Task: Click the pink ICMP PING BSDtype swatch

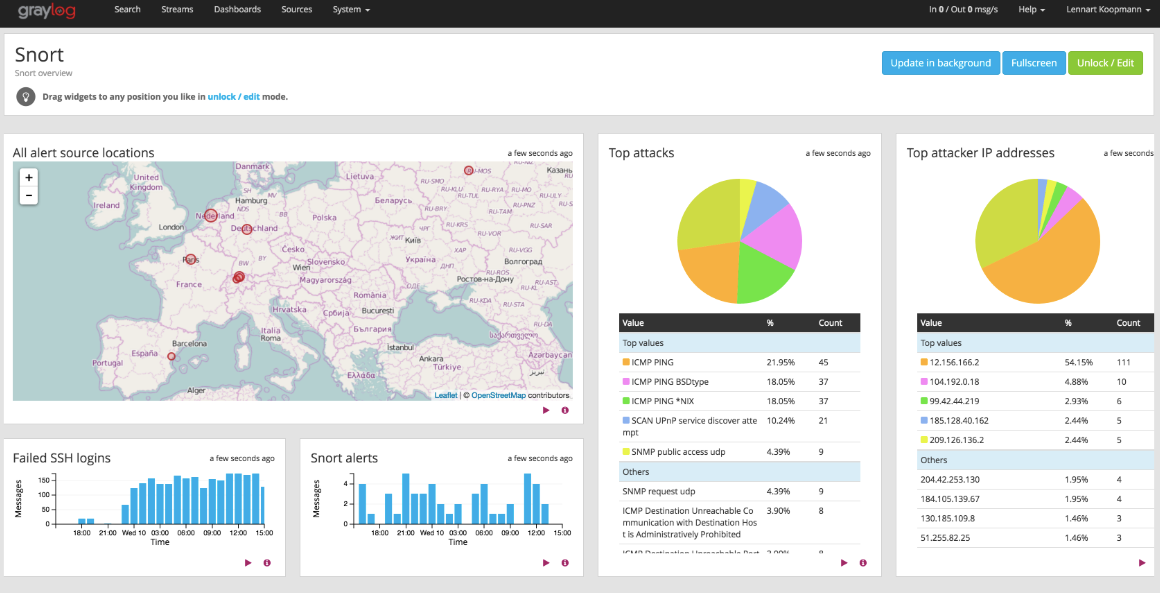Action: [626, 382]
